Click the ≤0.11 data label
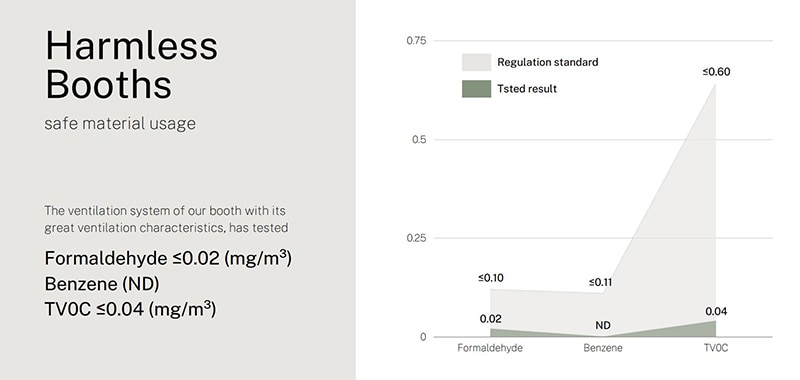The height and width of the screenshot is (380, 800). pos(600,282)
